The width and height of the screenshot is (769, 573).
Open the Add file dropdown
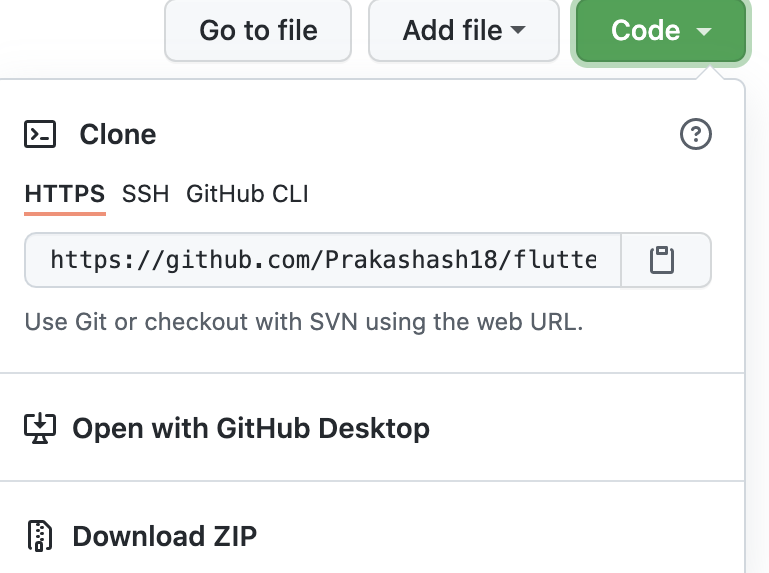[464, 30]
